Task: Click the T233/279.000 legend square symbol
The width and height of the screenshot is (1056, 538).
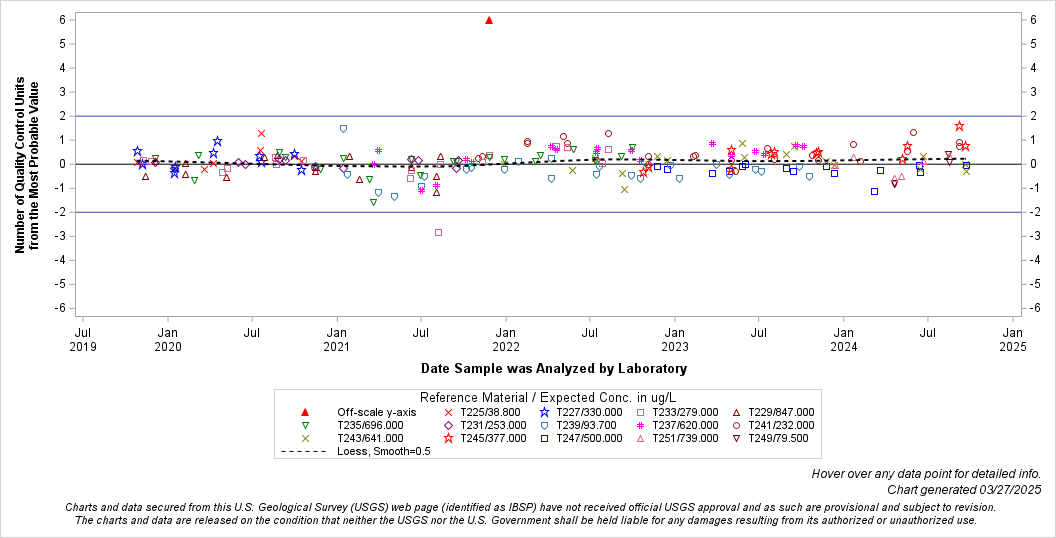Action: pyautogui.click(x=640, y=412)
